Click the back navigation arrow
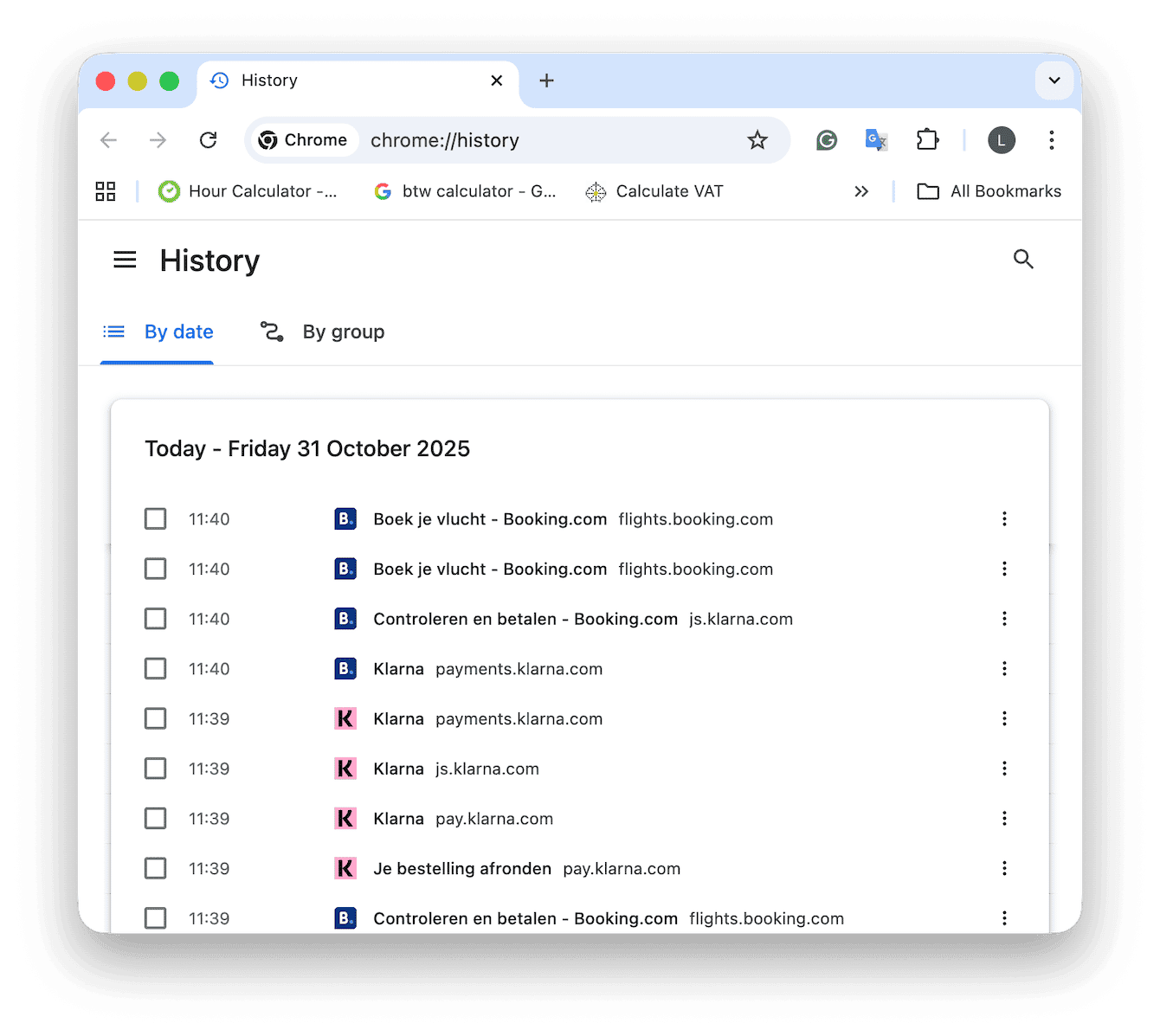The image size is (1160, 1036). [108, 139]
